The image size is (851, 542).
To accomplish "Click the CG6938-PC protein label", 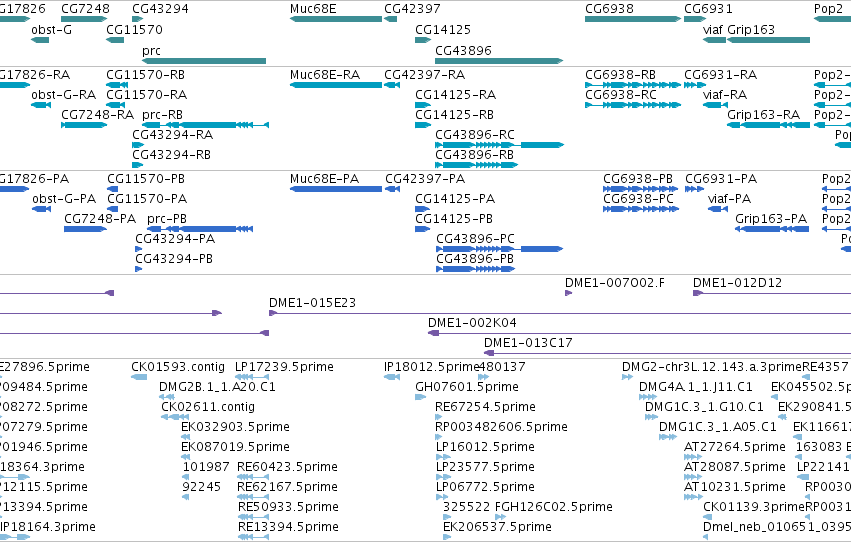I will tap(638, 199).
